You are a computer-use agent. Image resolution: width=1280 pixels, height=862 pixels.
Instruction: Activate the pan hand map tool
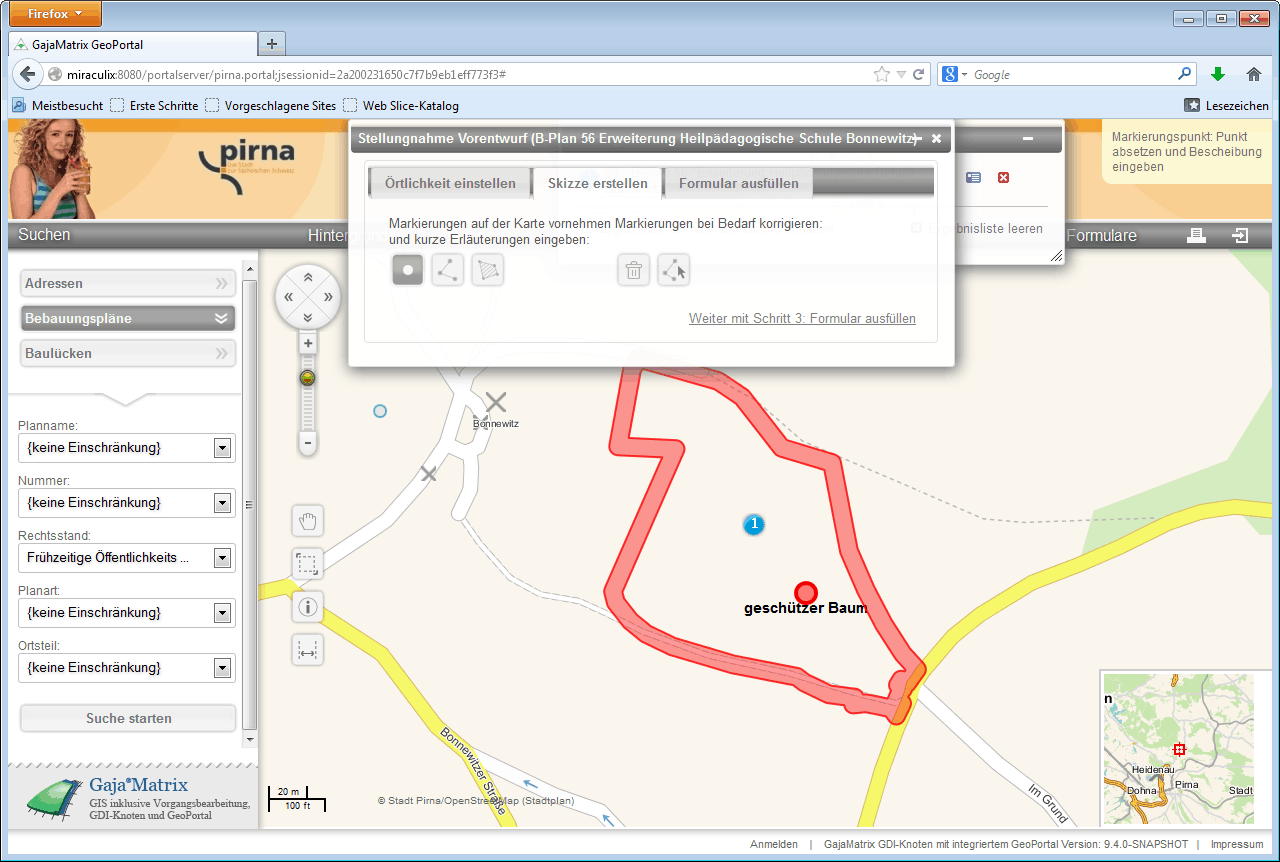pos(308,521)
